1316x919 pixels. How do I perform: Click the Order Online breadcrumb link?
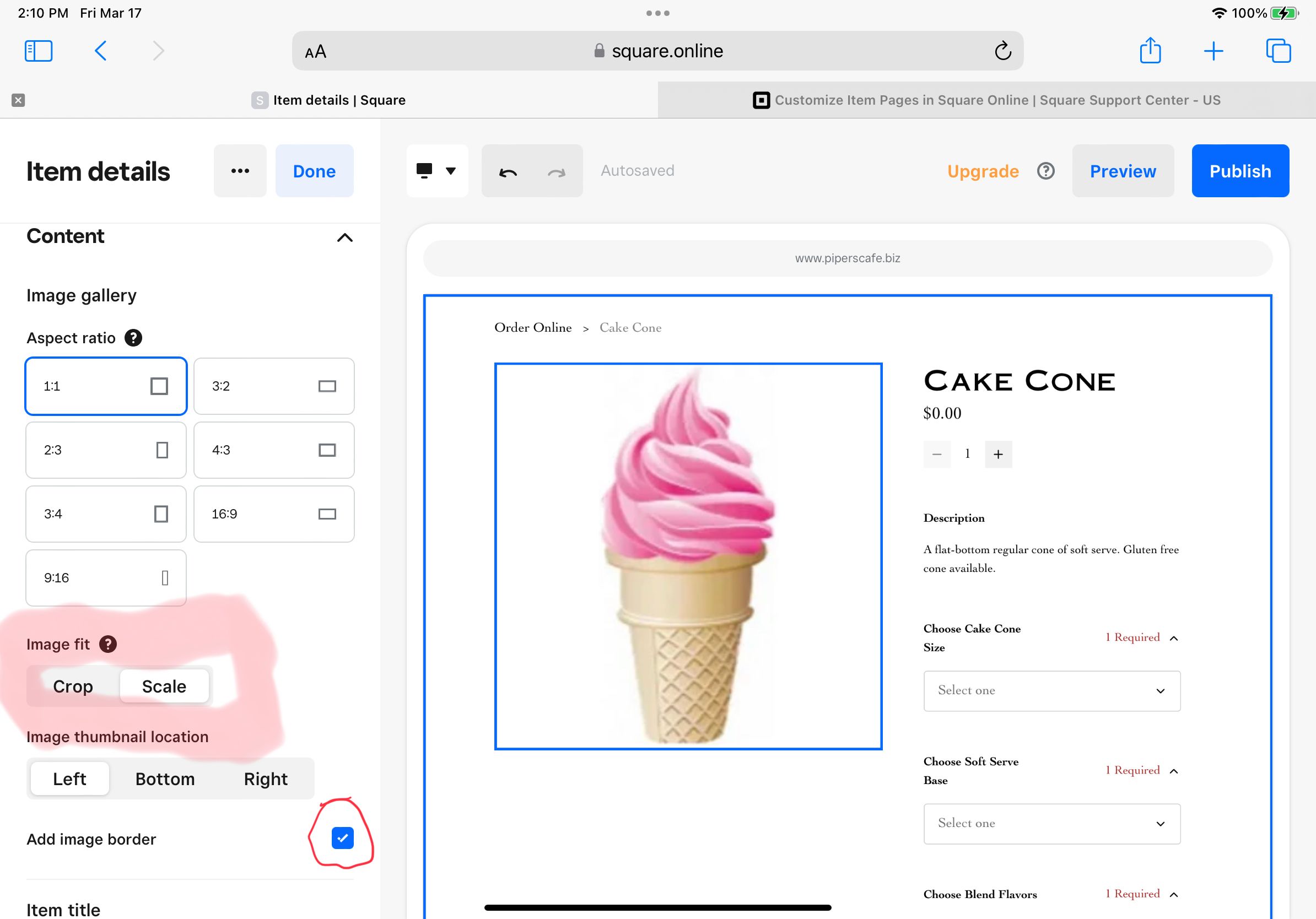tap(533, 328)
